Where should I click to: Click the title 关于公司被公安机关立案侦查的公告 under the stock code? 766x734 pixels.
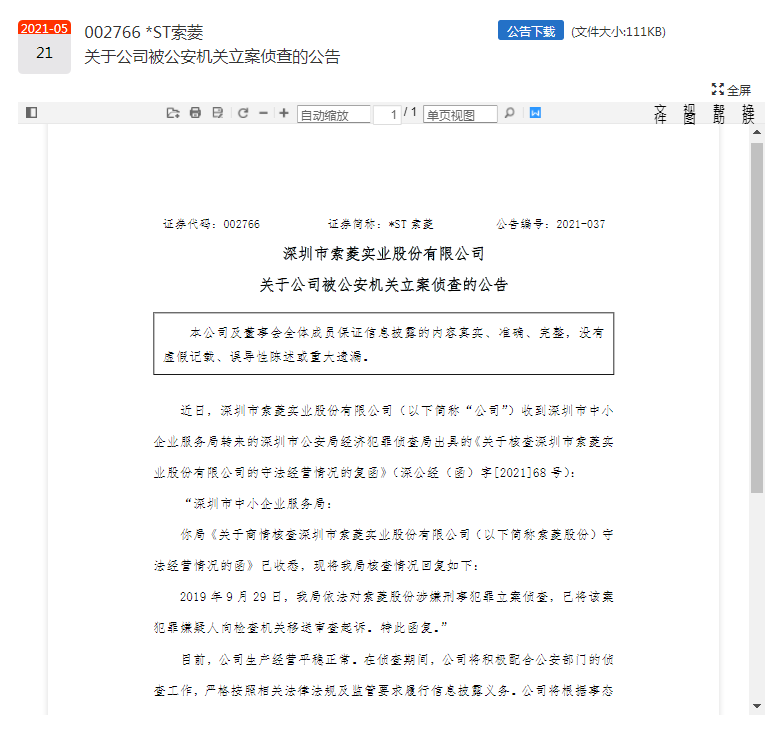(x=212, y=57)
